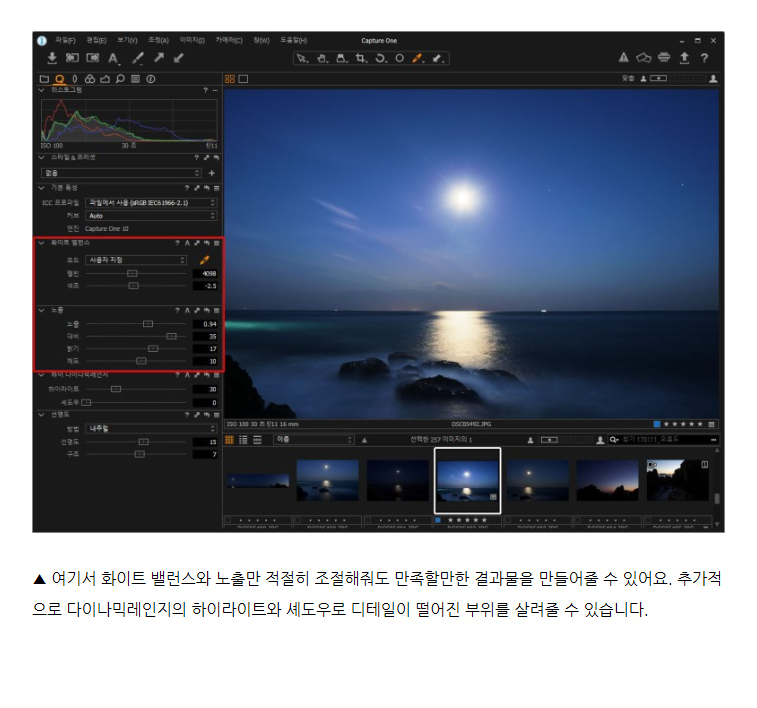The height and width of the screenshot is (708, 757).
Task: Switch viewer to multi-view grid icon
Action: click(x=230, y=79)
